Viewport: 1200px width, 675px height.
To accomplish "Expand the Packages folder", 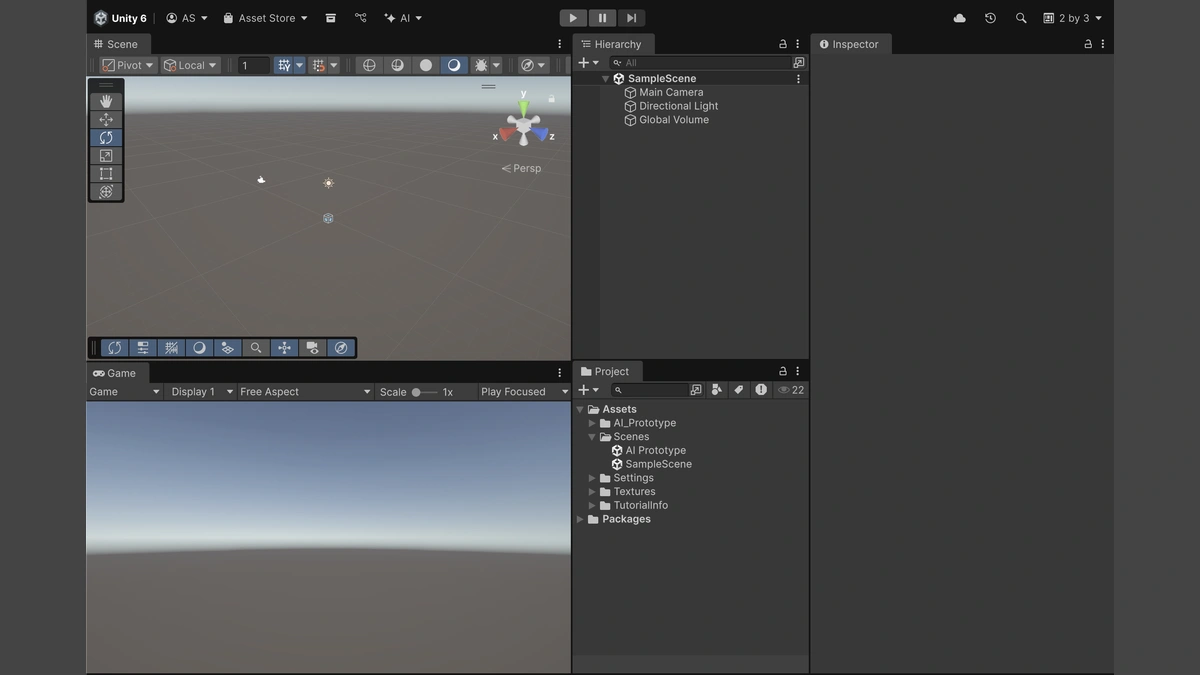I will [580, 519].
